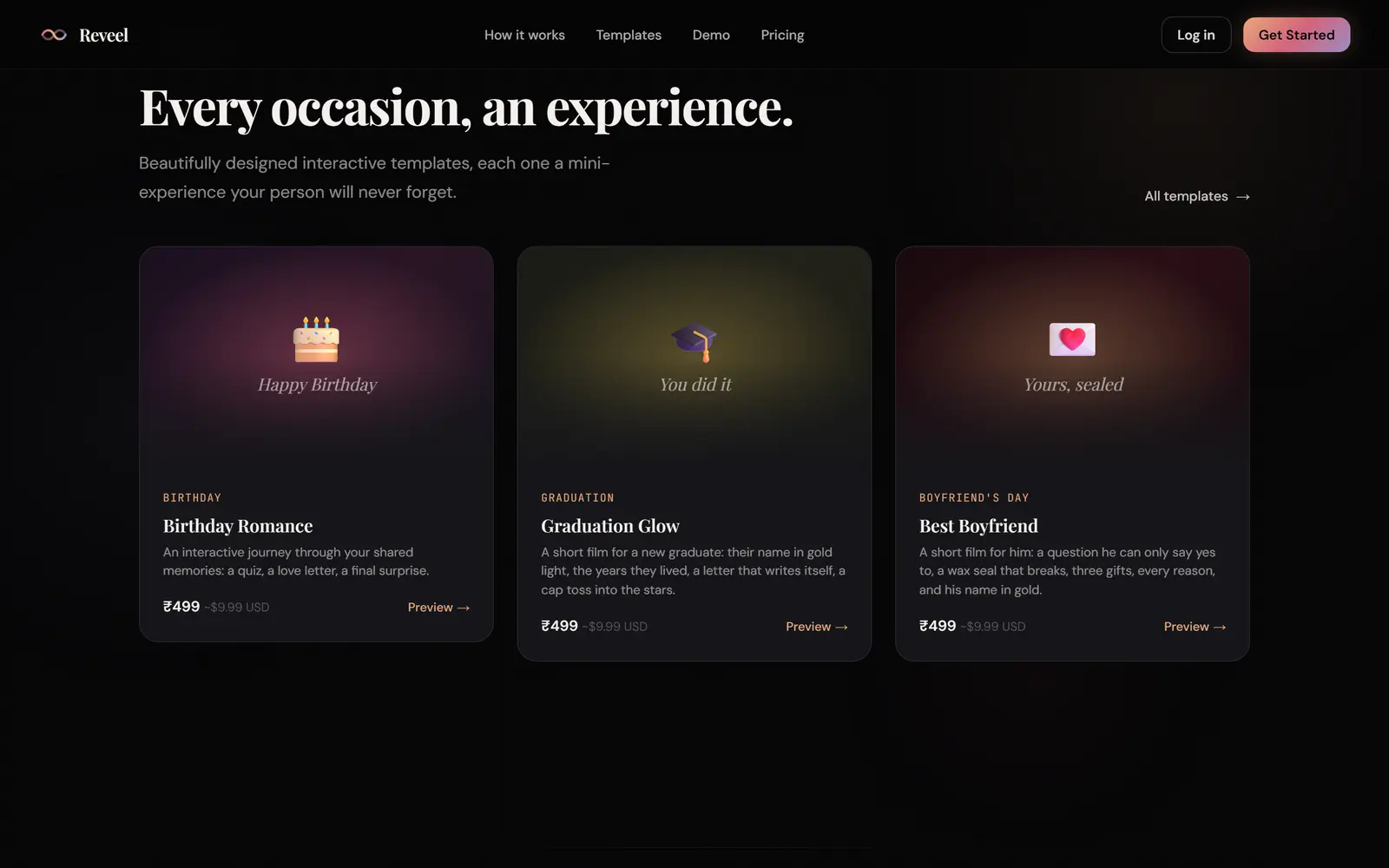
Task: Click the Log in button
Action: click(1195, 35)
